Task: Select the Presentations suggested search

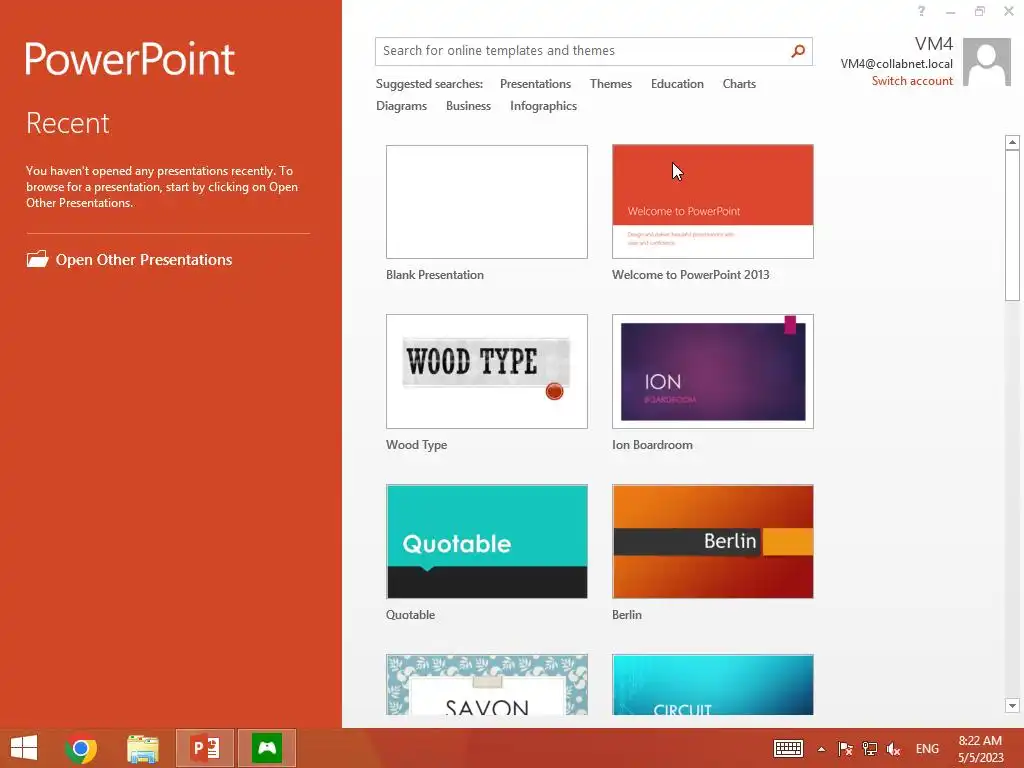Action: pos(535,84)
